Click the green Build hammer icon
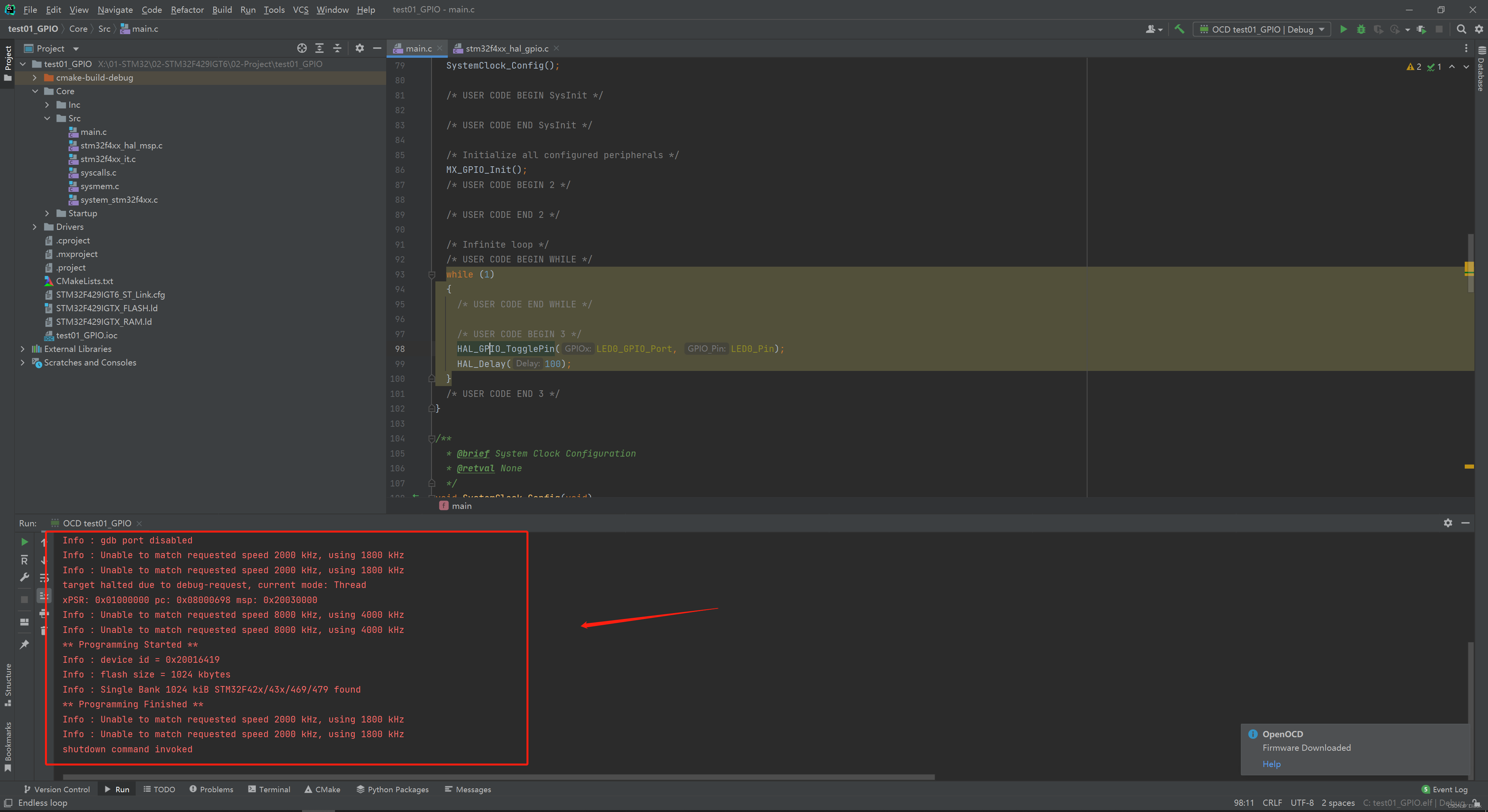This screenshot has height=812, width=1488. [x=1179, y=29]
